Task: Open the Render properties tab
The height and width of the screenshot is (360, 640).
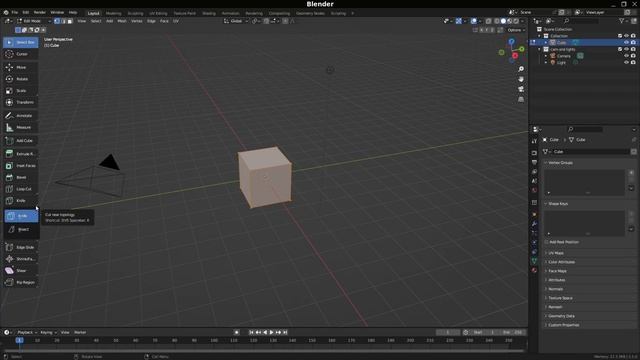Action: (534, 153)
